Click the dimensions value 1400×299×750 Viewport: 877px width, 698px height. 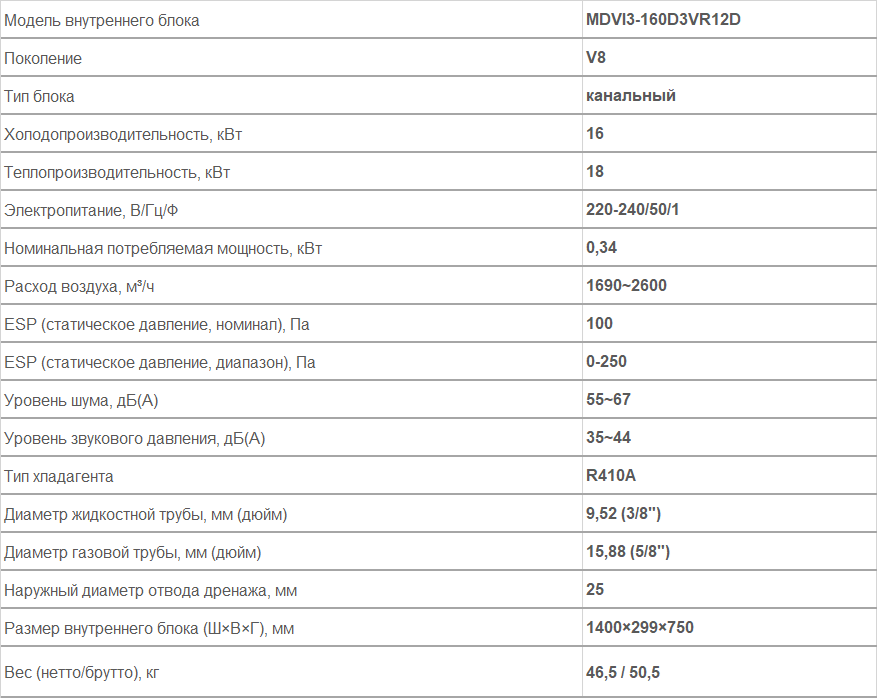tap(639, 628)
